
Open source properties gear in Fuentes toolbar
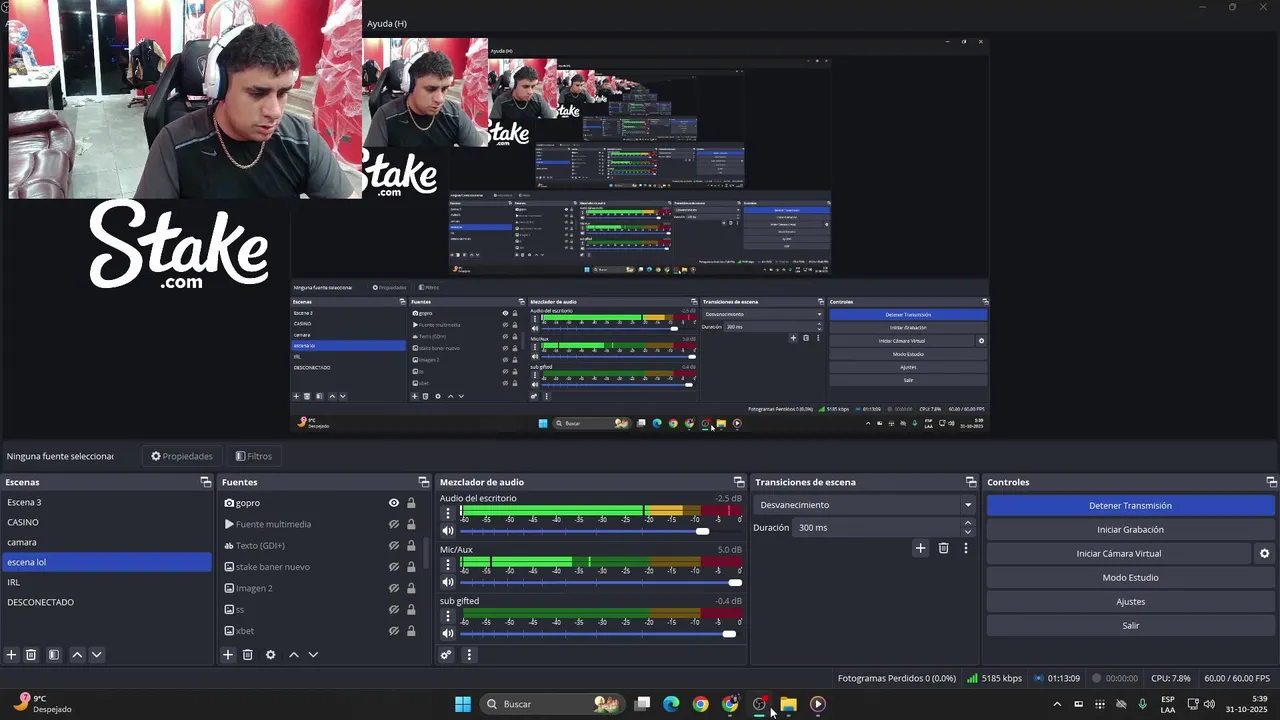(x=270, y=655)
